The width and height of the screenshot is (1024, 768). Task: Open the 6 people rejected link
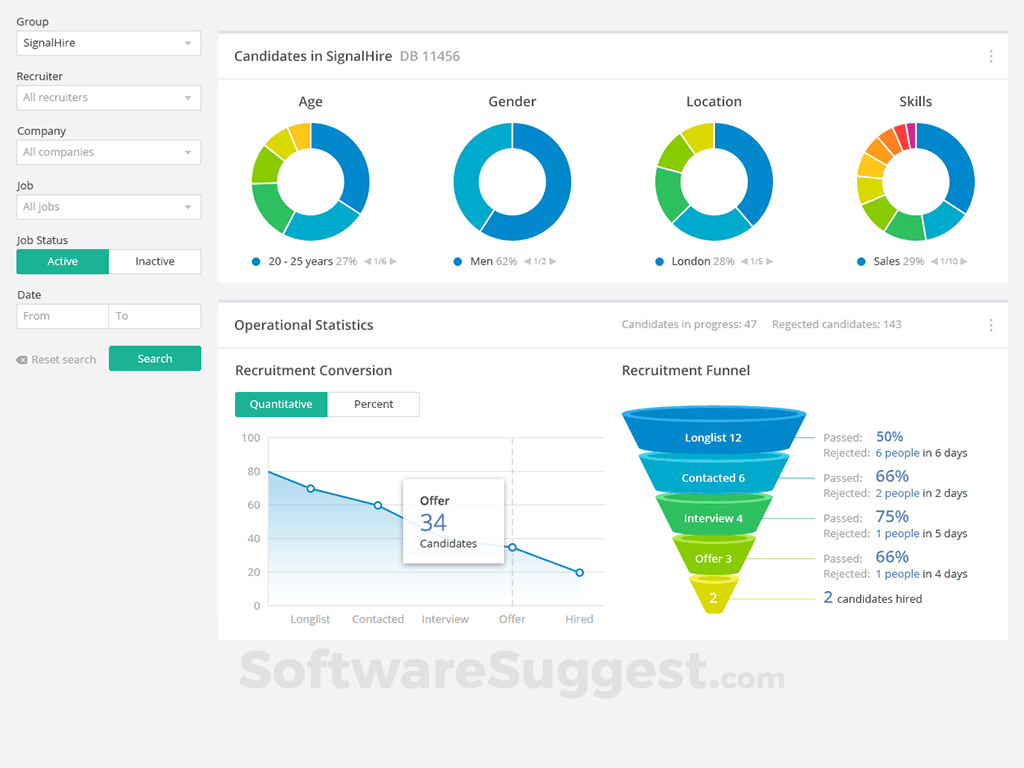(x=897, y=453)
